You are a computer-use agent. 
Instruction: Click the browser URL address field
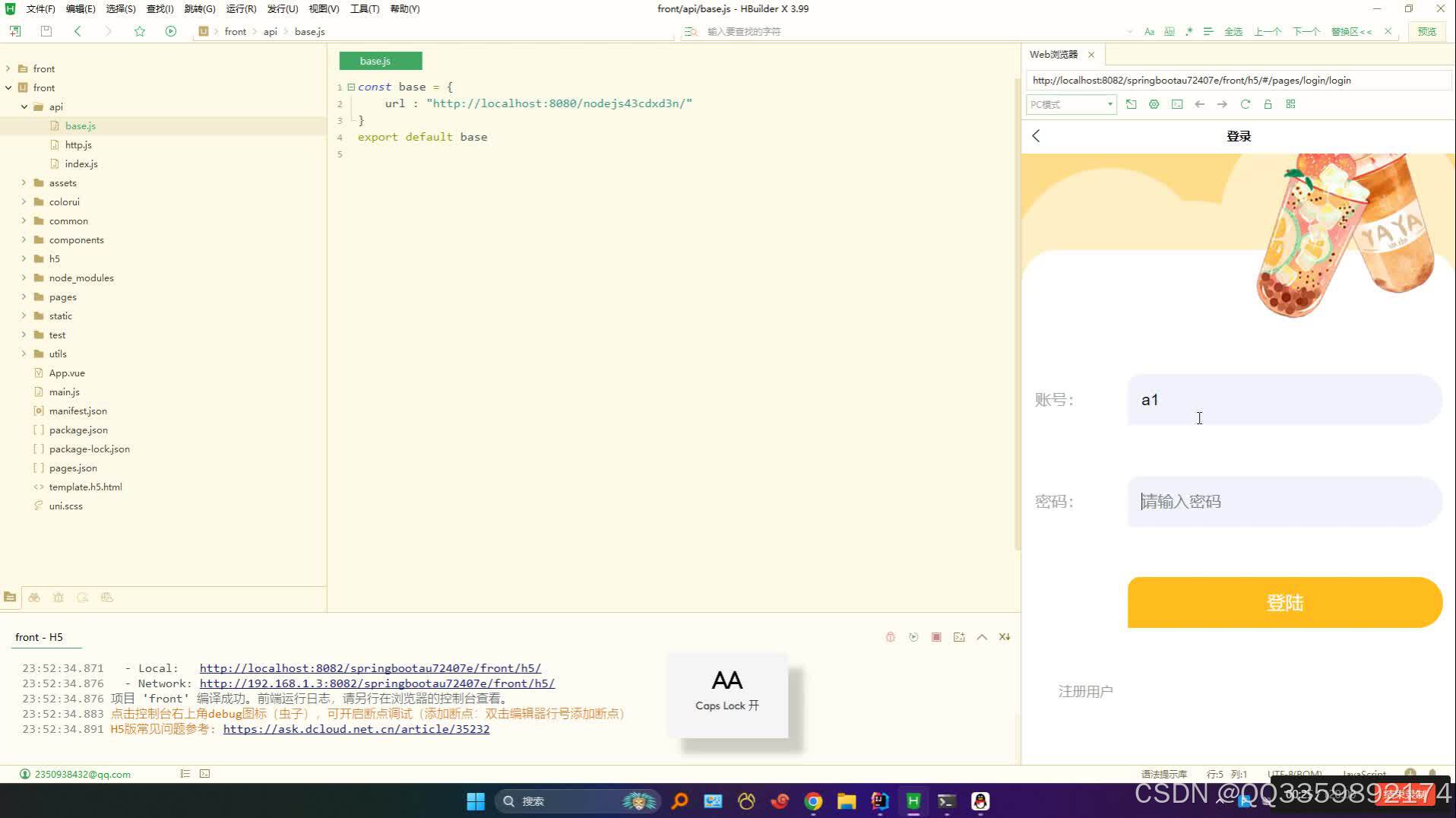[1239, 80]
